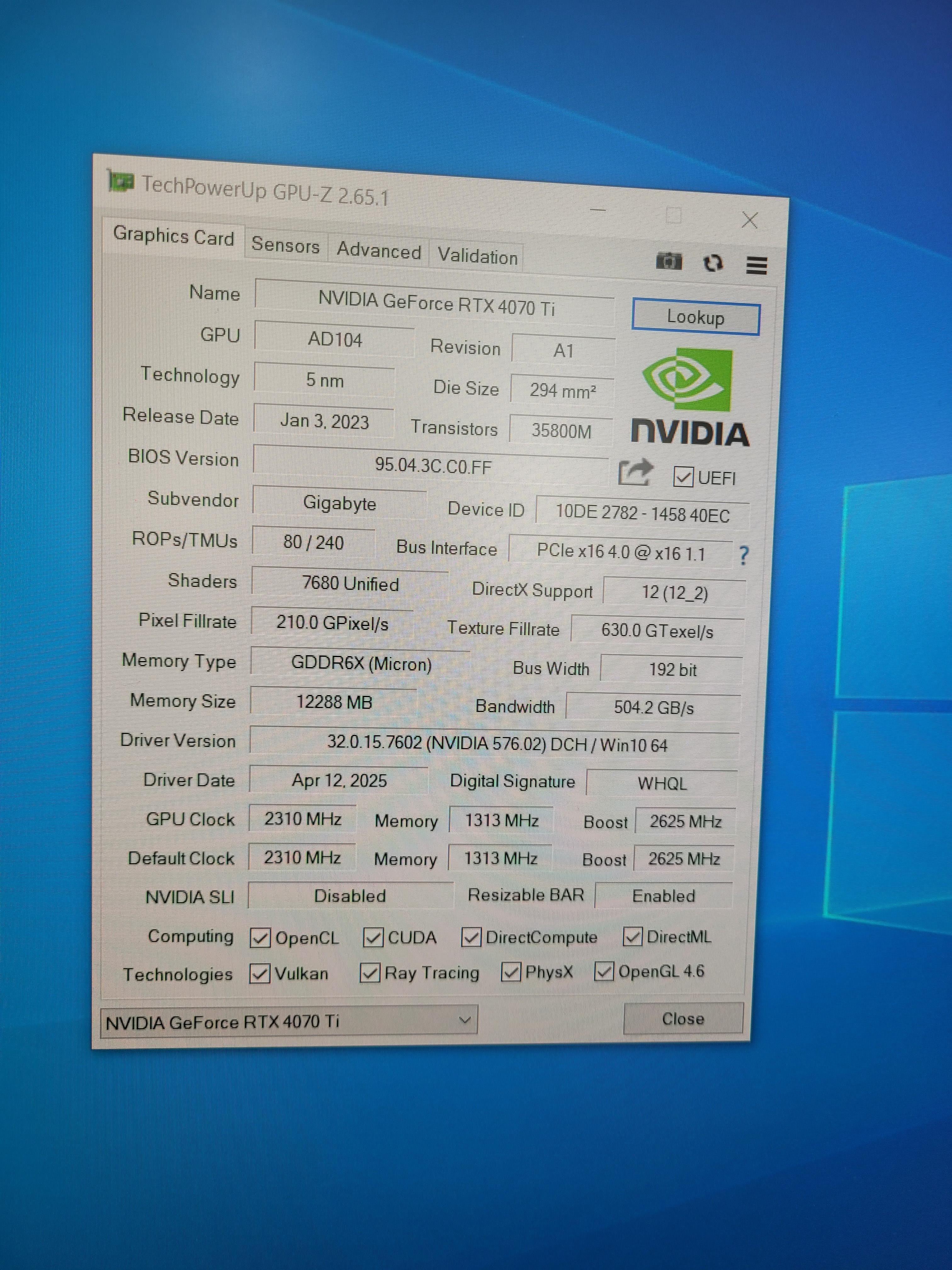Minimize the GPU-Z window
The height and width of the screenshot is (1270, 952).
pyautogui.click(x=598, y=210)
